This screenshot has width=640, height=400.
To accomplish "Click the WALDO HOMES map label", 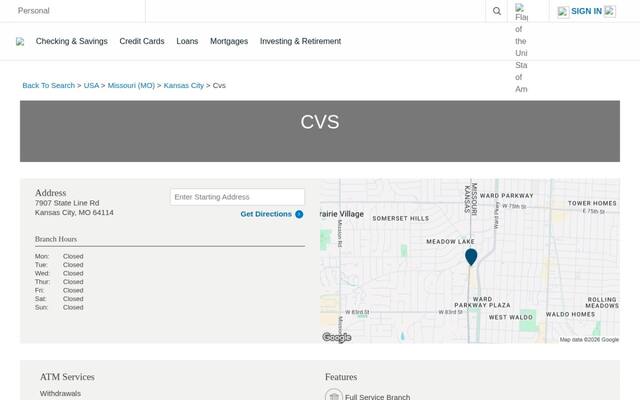I will [570, 314].
